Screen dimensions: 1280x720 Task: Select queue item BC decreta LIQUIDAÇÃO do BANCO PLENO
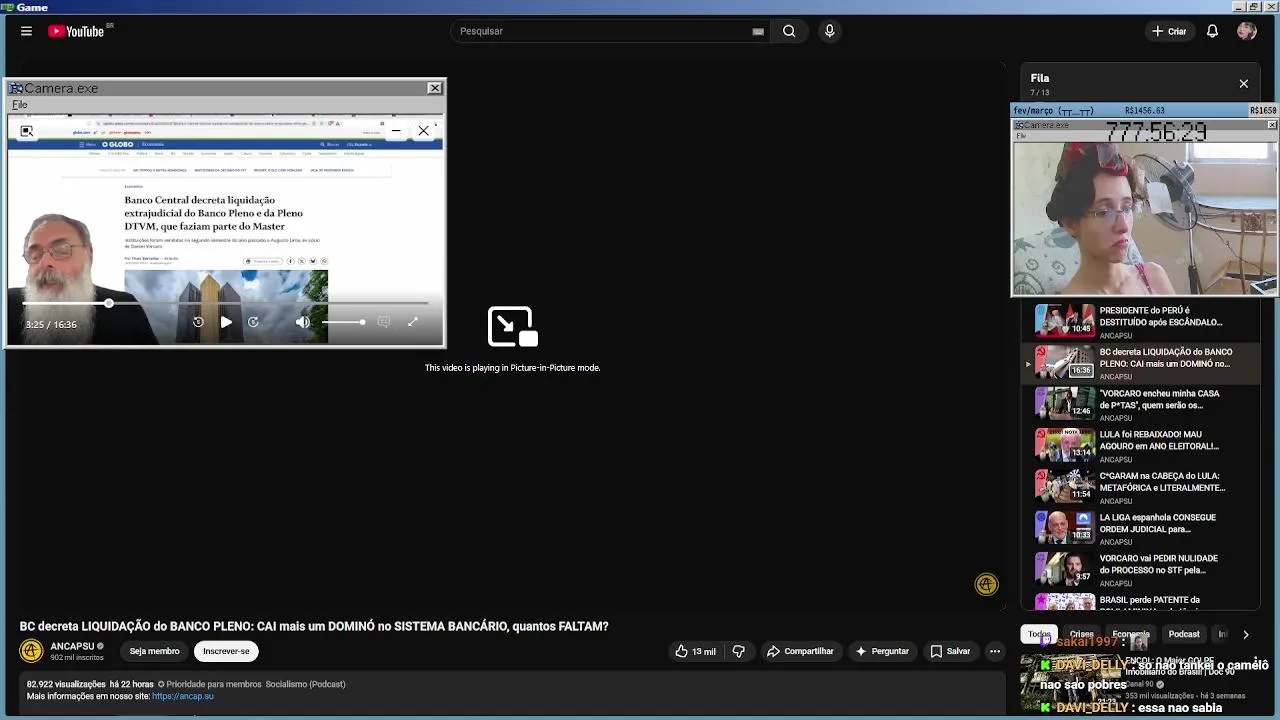tap(1140, 363)
